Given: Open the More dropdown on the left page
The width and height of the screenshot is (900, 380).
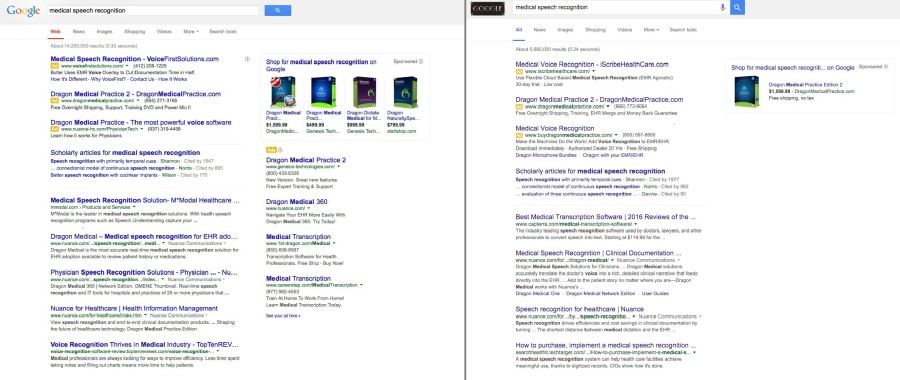Looking at the screenshot, I should coord(191,32).
